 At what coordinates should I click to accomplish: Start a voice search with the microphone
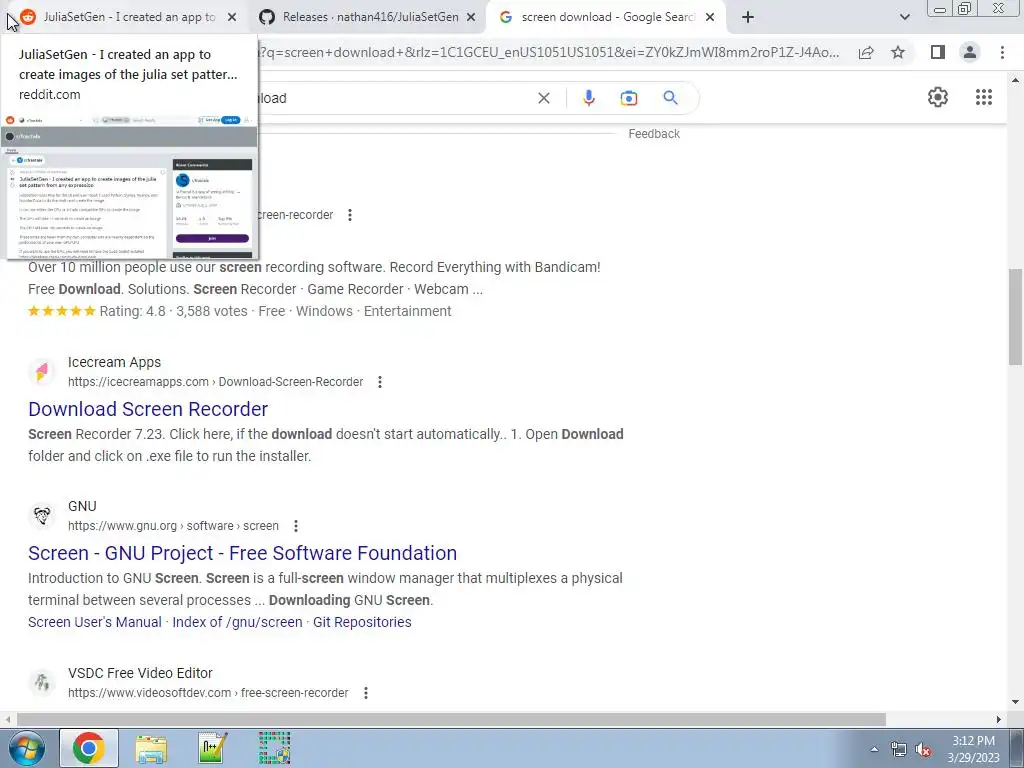588,98
